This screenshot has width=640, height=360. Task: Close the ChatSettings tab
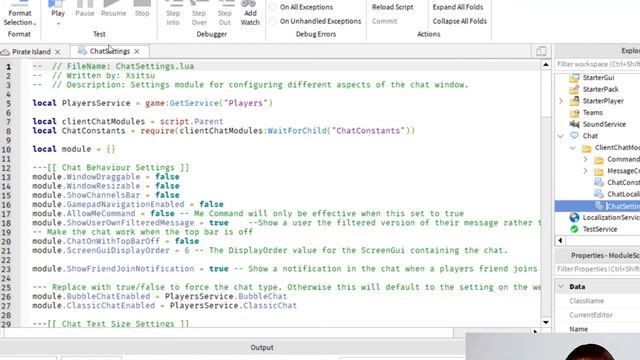137,51
